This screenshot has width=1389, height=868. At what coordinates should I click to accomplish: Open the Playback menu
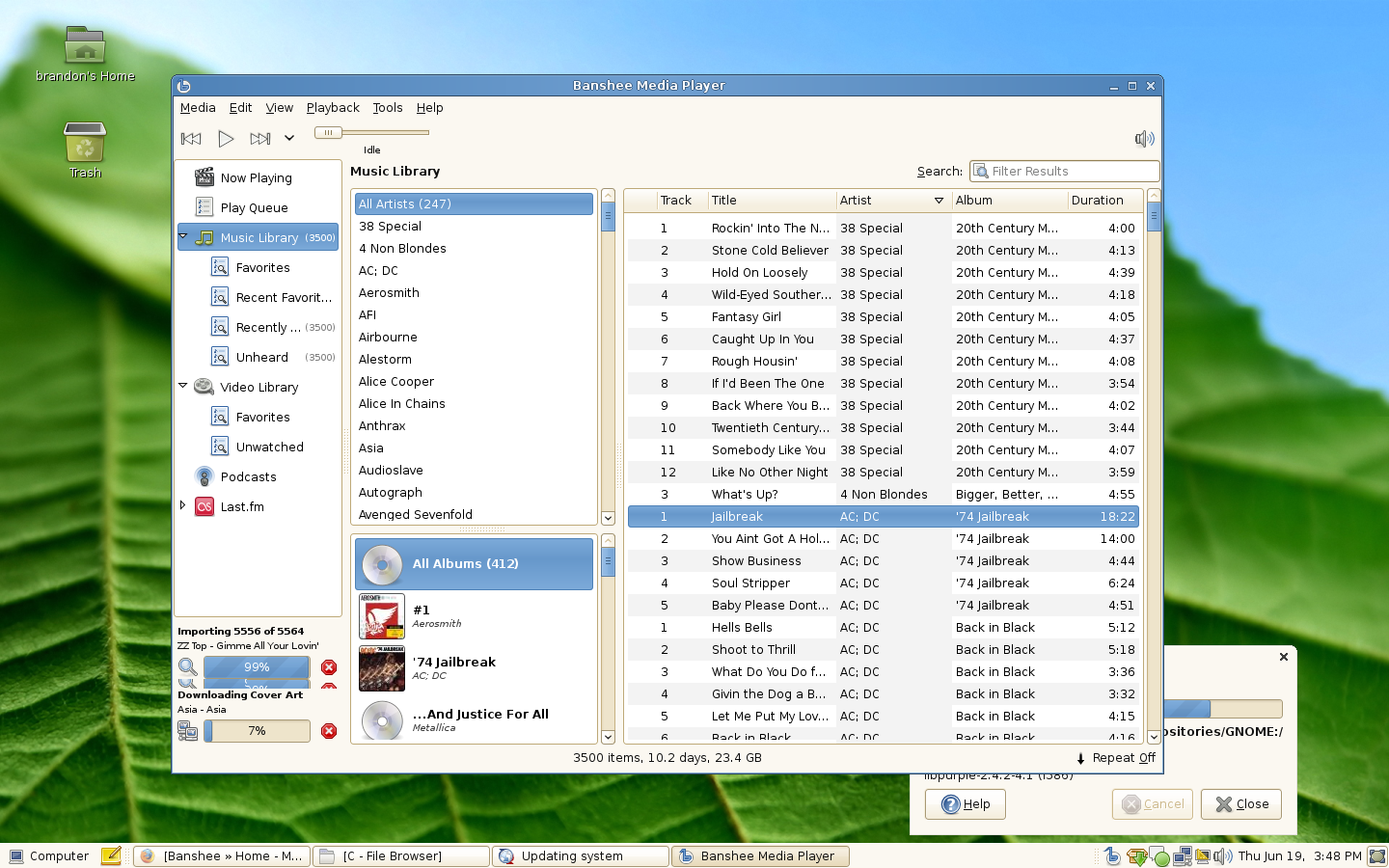point(333,108)
